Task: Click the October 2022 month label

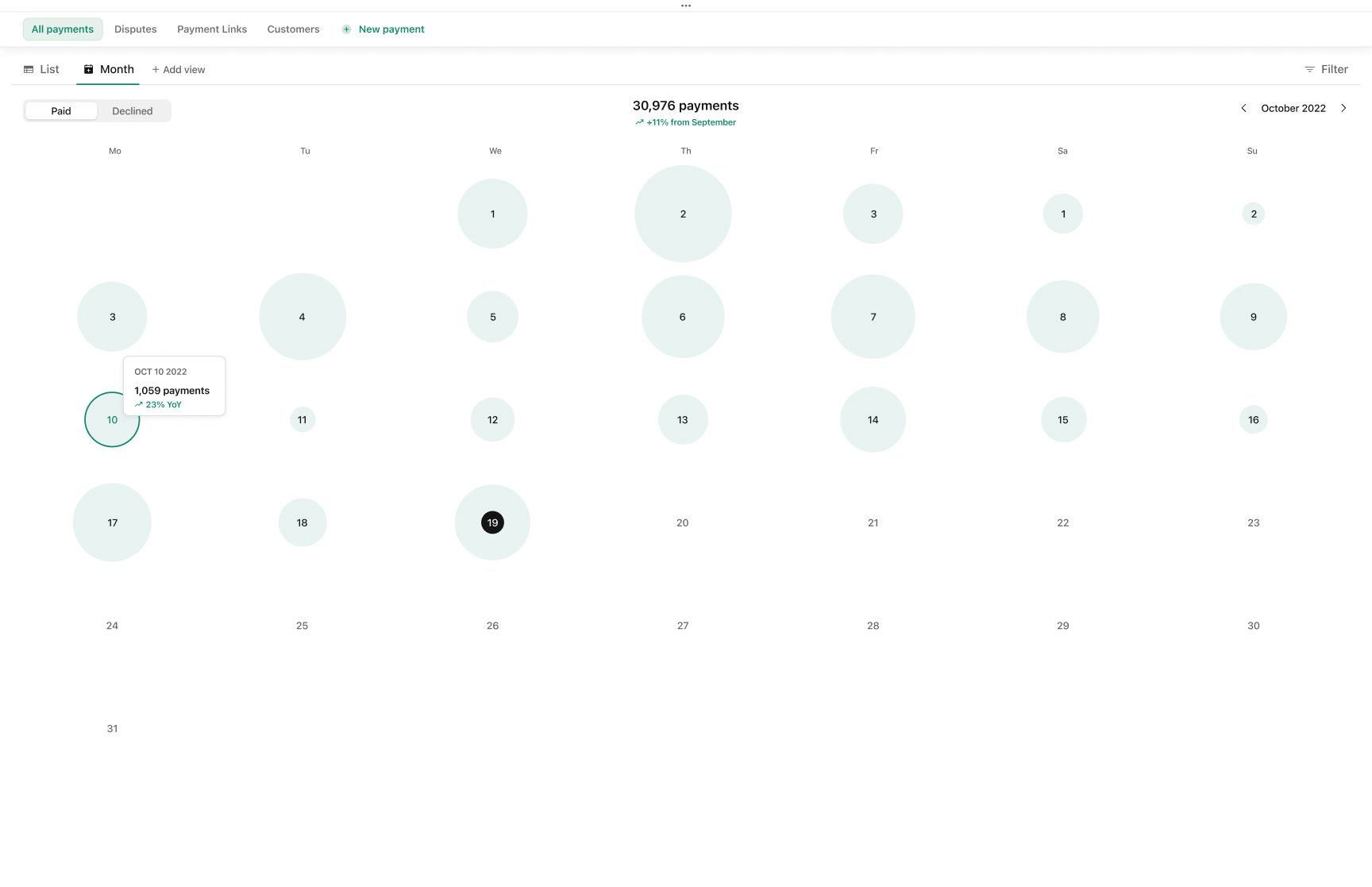Action: click(x=1293, y=108)
